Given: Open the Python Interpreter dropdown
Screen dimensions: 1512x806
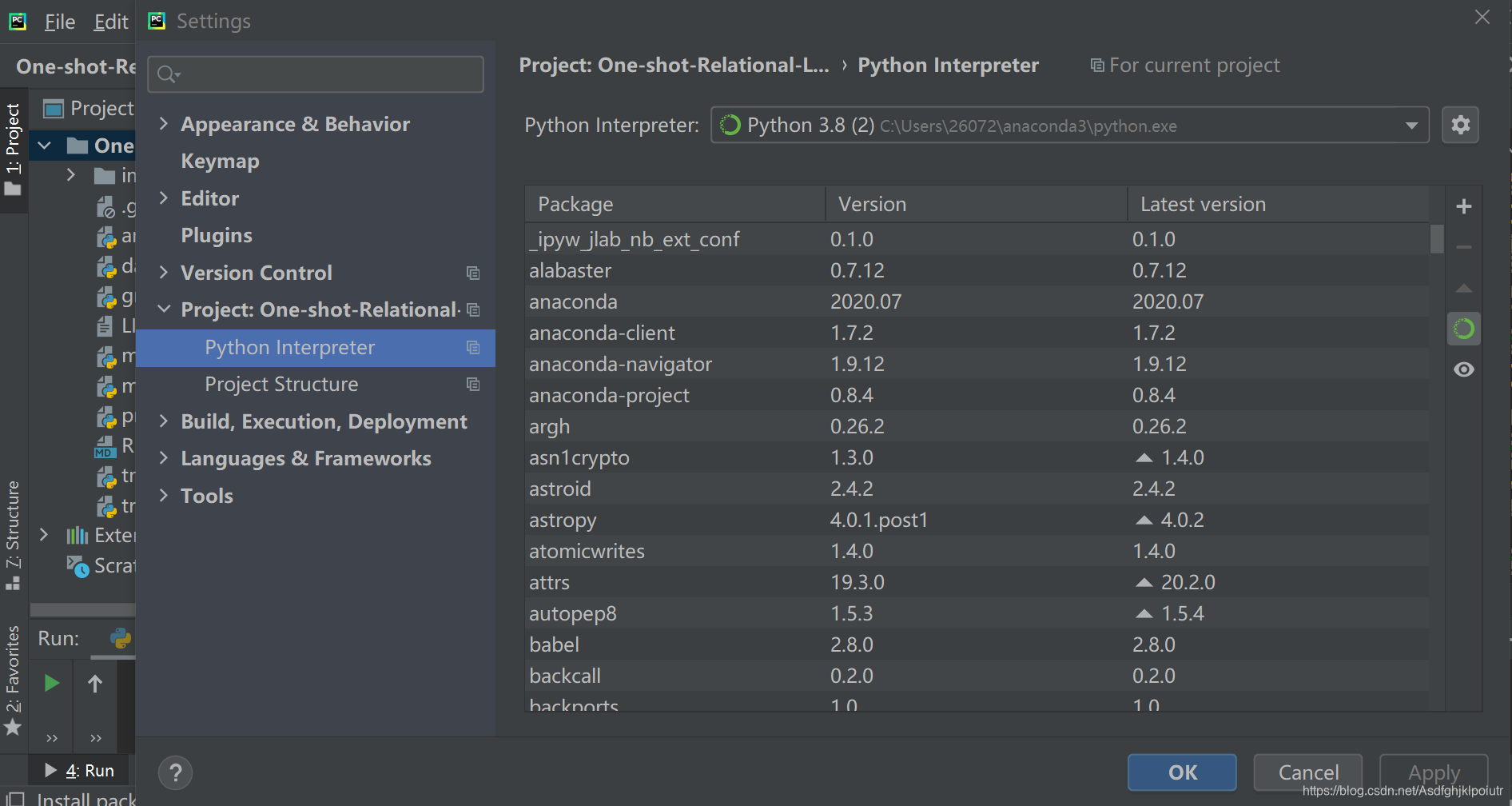Looking at the screenshot, I should (1069, 125).
